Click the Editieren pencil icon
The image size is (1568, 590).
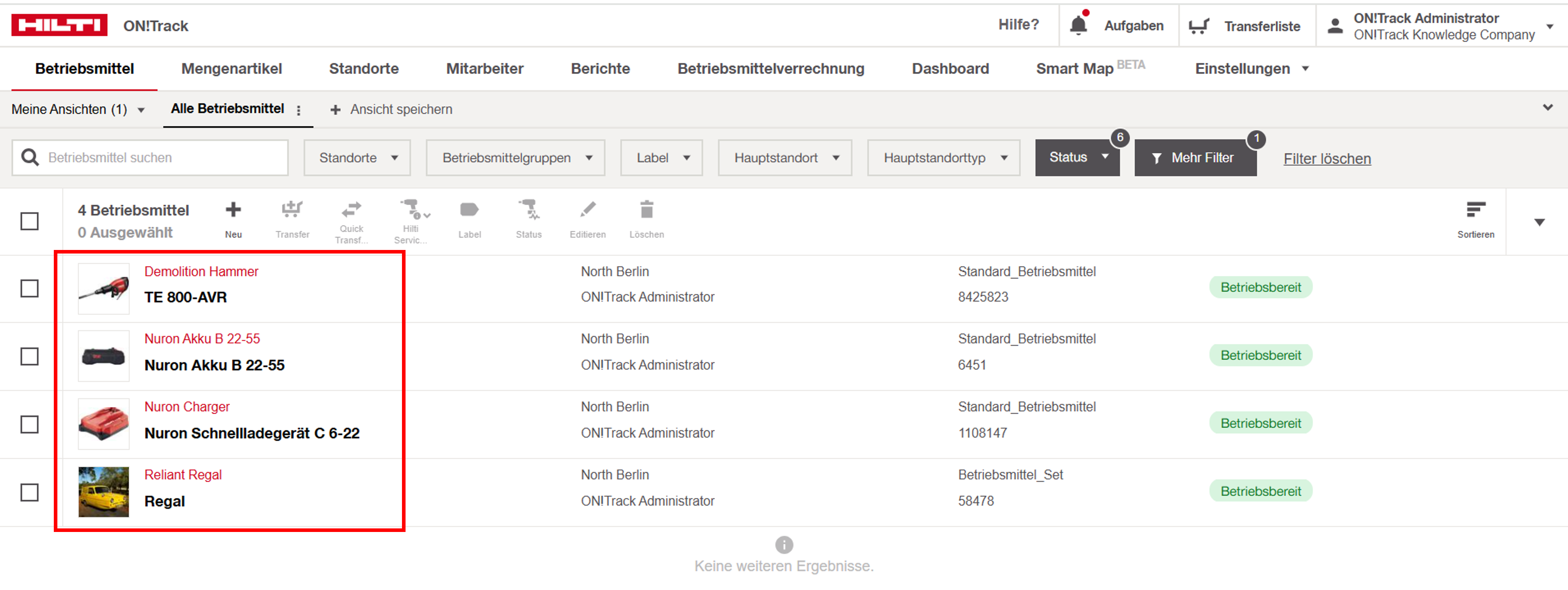pos(587,210)
